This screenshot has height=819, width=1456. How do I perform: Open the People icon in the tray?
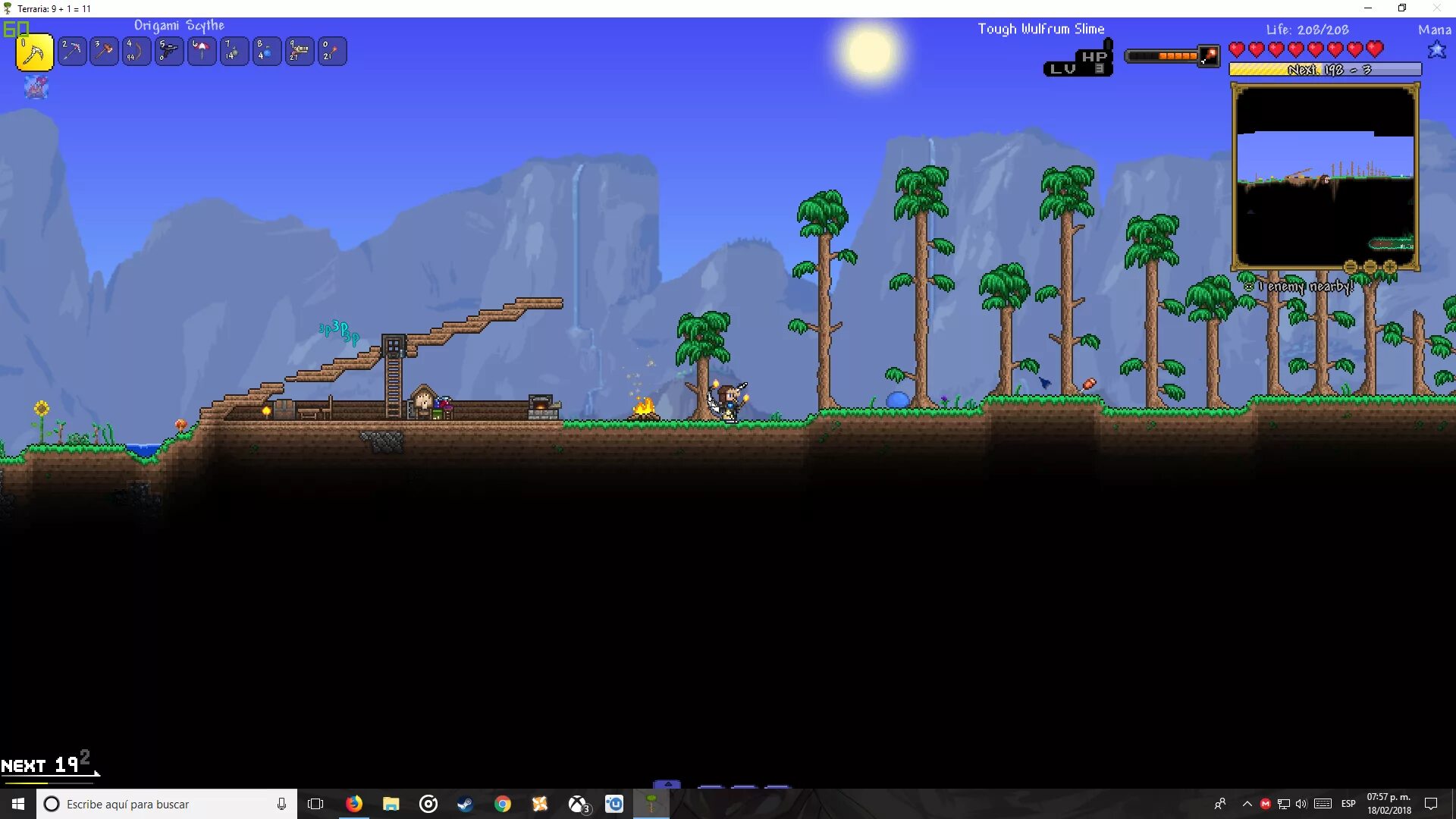1219,804
